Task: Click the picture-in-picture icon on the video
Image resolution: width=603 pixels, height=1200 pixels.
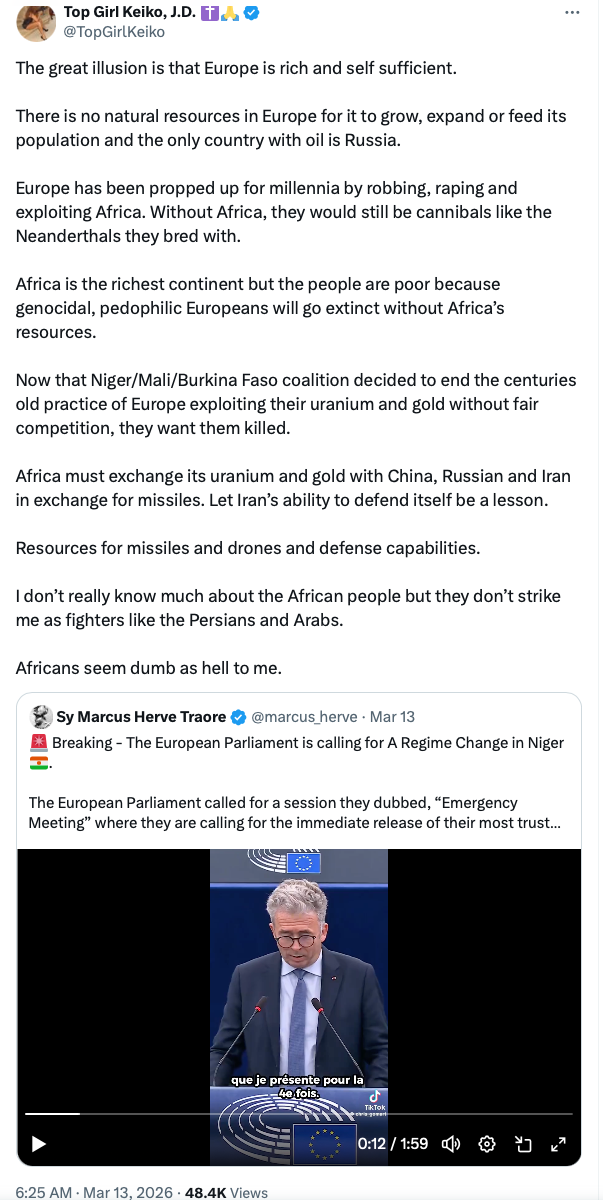Action: [523, 1144]
